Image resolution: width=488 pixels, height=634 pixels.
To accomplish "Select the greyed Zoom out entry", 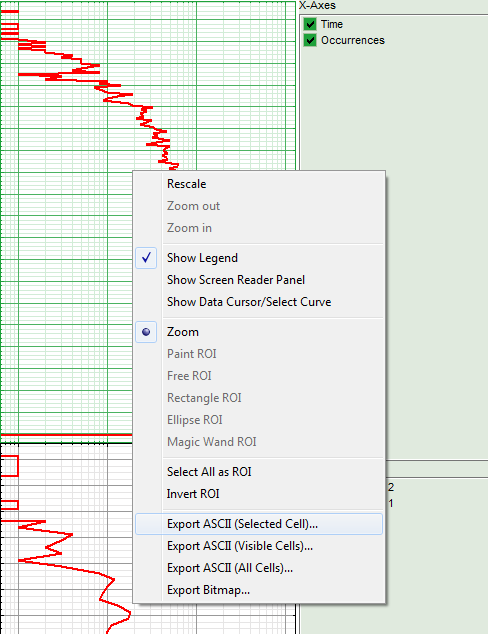I will 259,206.
